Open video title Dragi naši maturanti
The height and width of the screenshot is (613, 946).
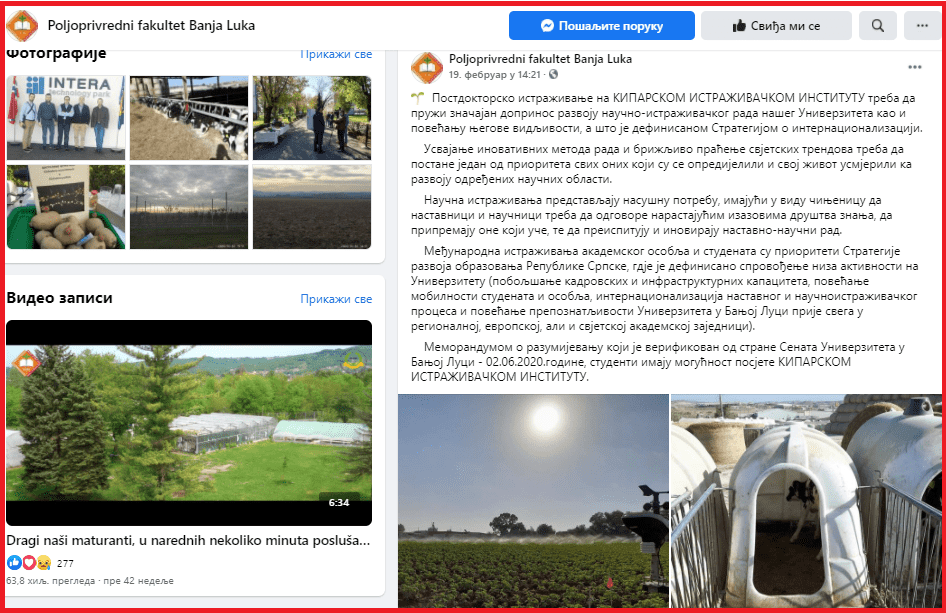pos(188,541)
